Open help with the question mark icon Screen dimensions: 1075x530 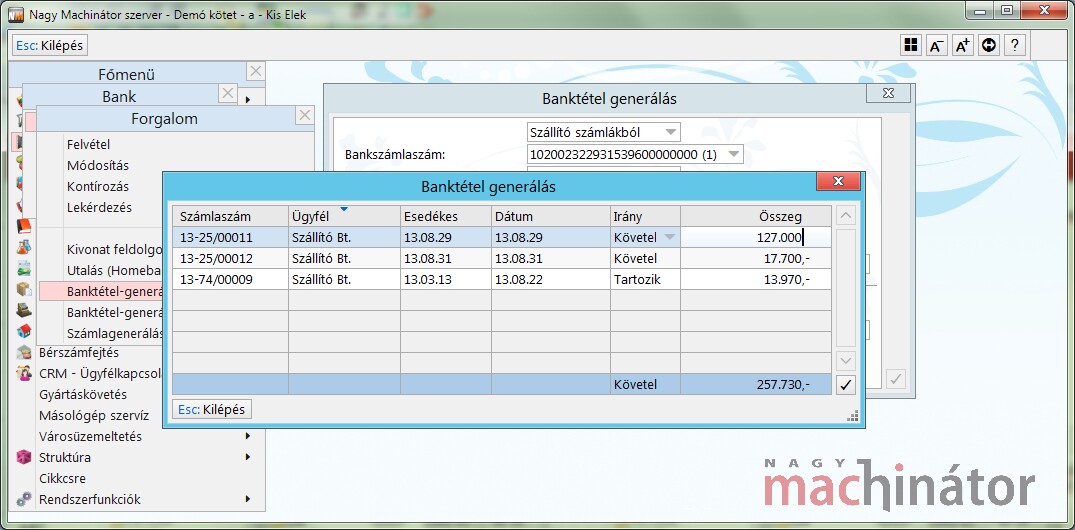point(1015,45)
